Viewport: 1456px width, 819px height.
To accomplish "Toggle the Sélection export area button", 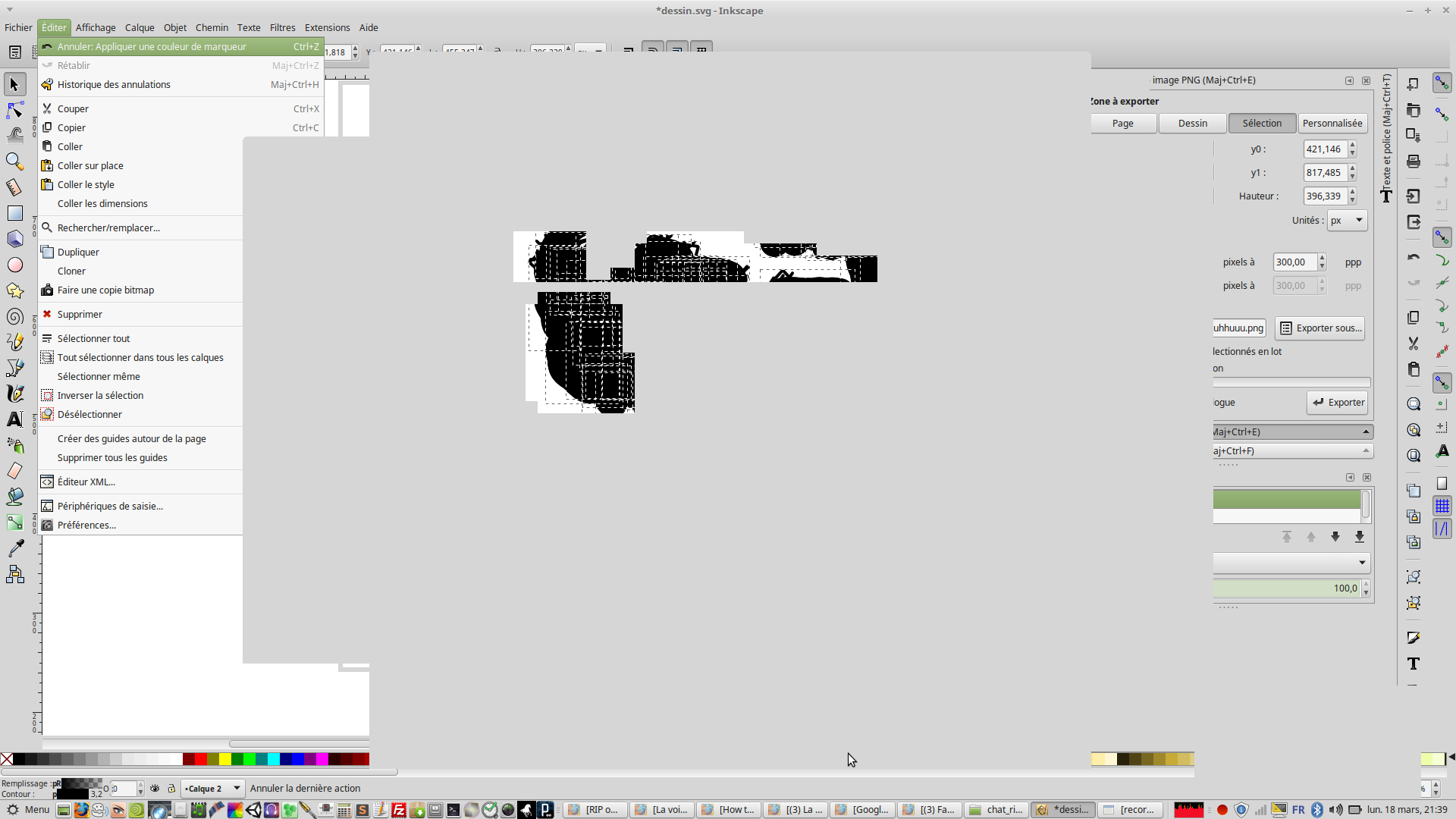I will [1262, 124].
